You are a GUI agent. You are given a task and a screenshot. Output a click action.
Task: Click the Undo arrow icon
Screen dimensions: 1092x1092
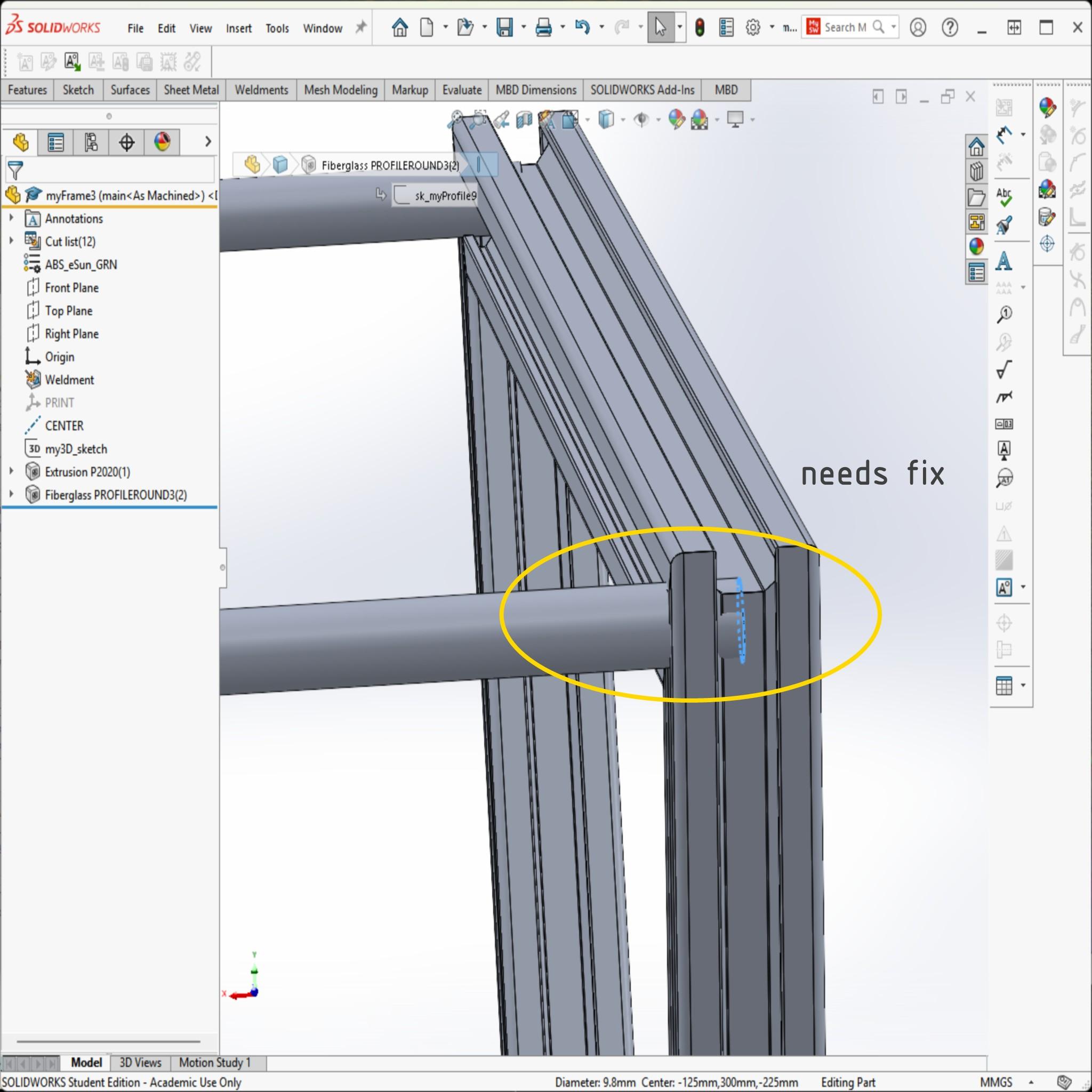pyautogui.click(x=582, y=27)
